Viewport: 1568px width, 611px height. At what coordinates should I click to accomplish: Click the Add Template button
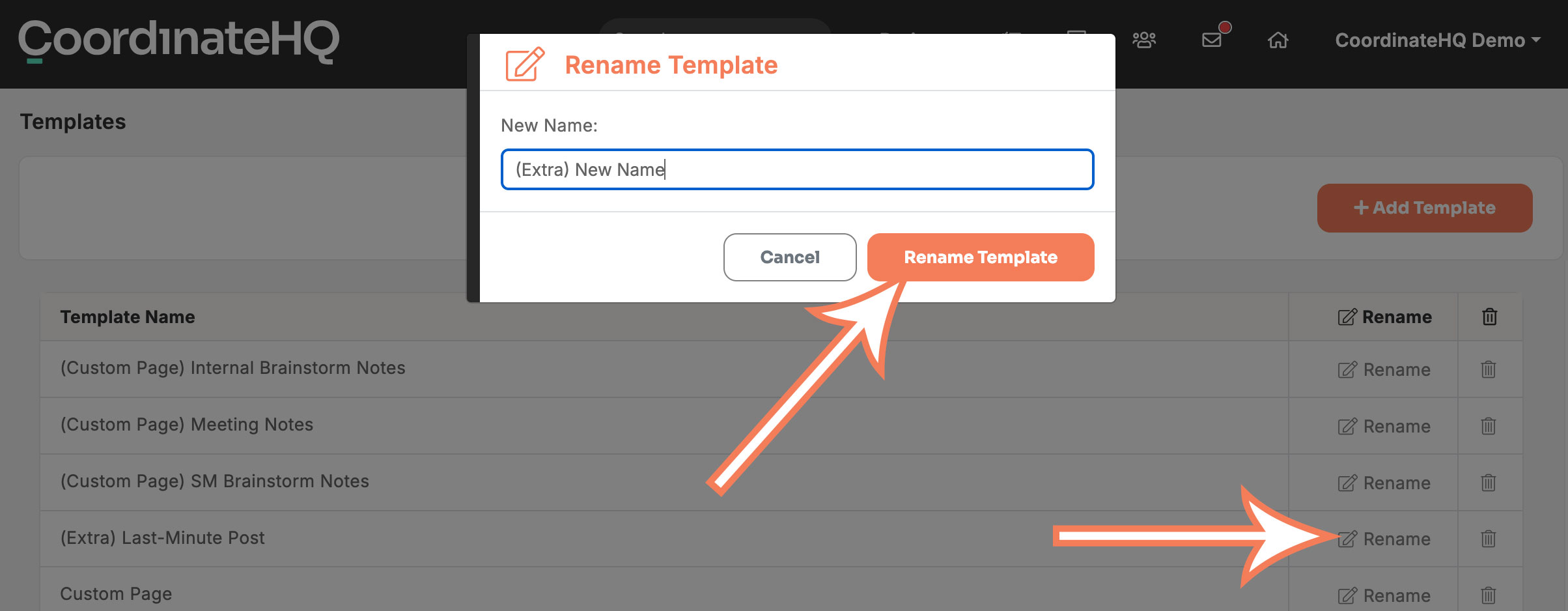click(1425, 208)
